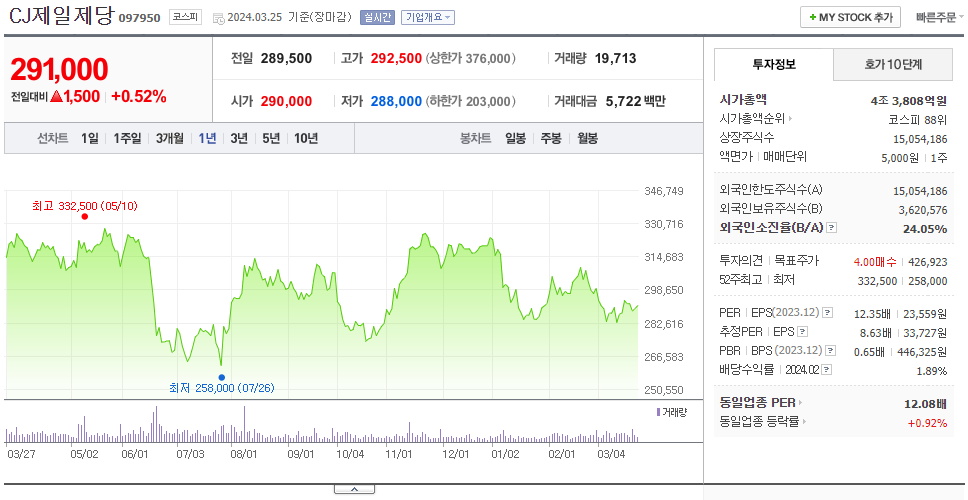Switch to the 호가 10단계 tab
The height and width of the screenshot is (500, 968).
(893, 64)
